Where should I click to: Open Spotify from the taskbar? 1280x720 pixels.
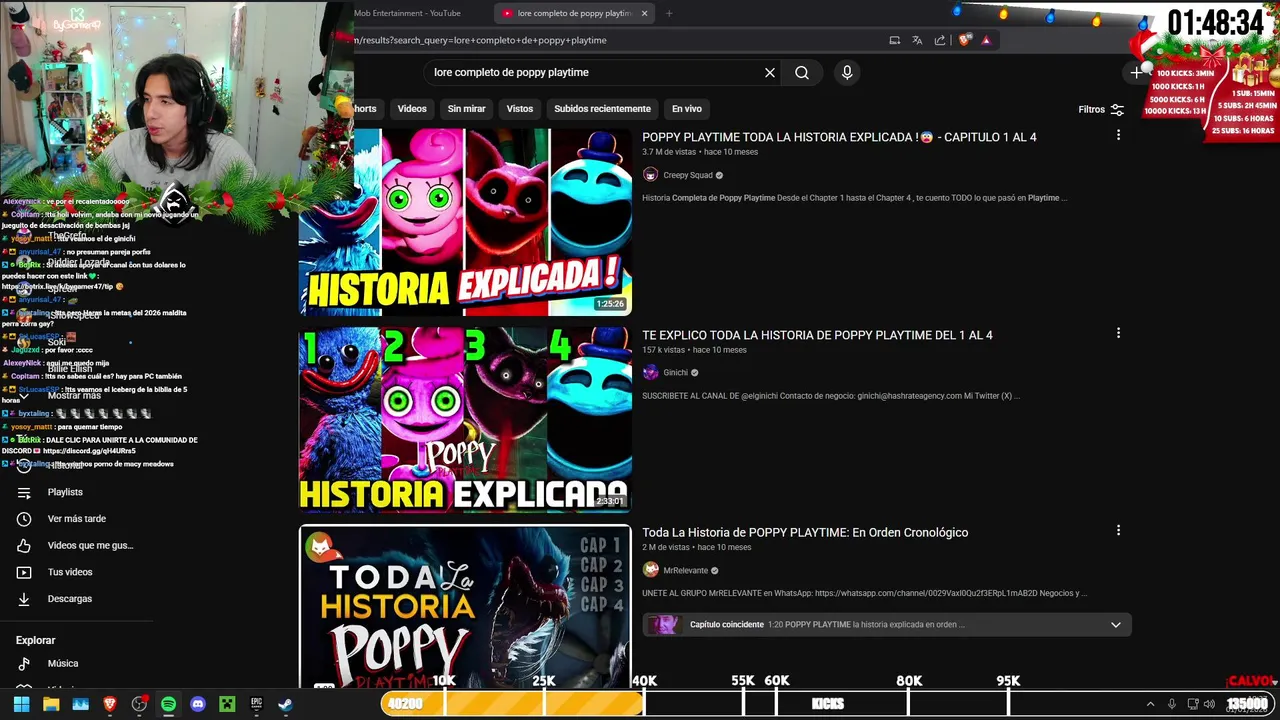(x=168, y=704)
